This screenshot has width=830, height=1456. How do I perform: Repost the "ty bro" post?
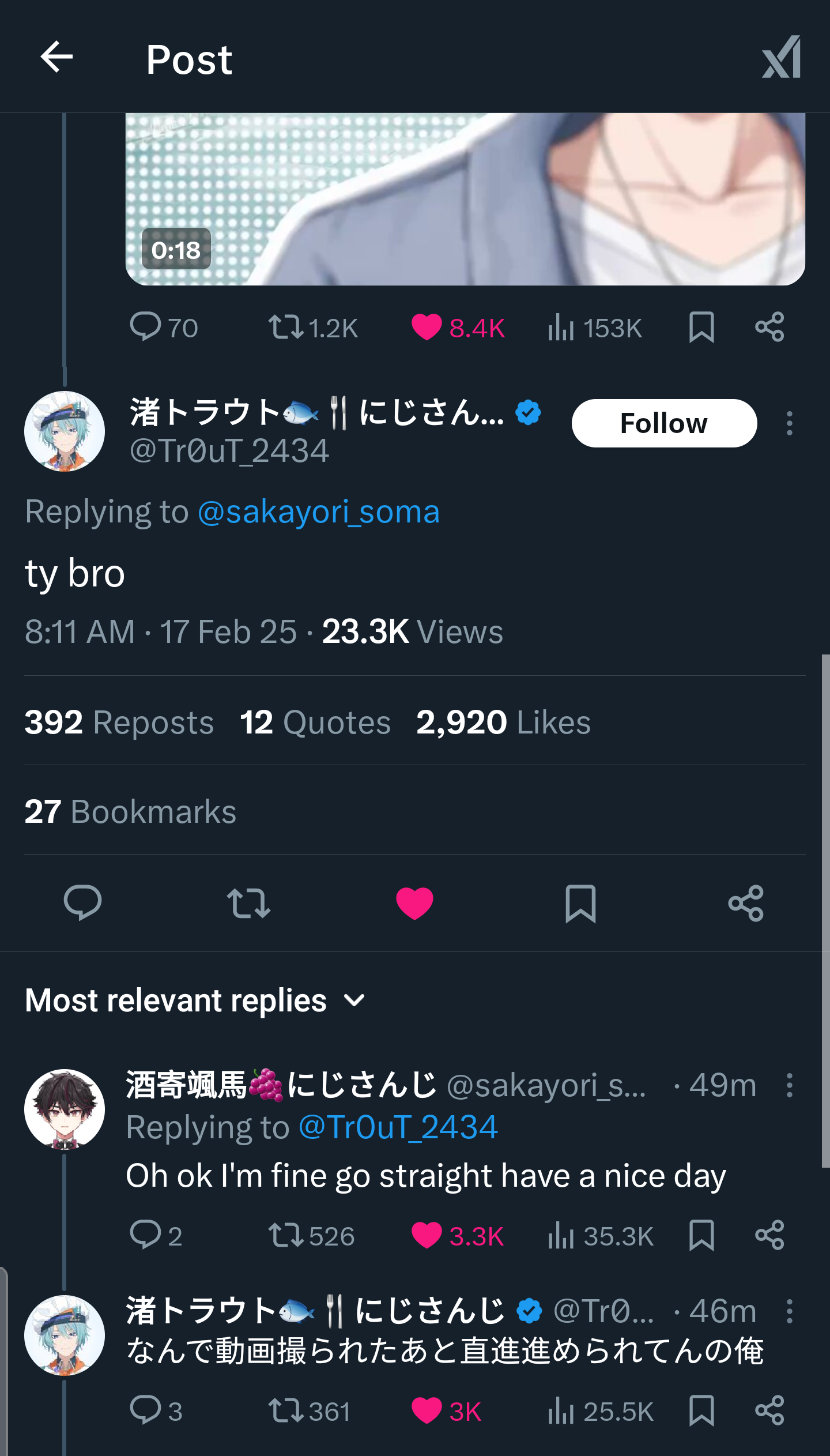(x=248, y=902)
